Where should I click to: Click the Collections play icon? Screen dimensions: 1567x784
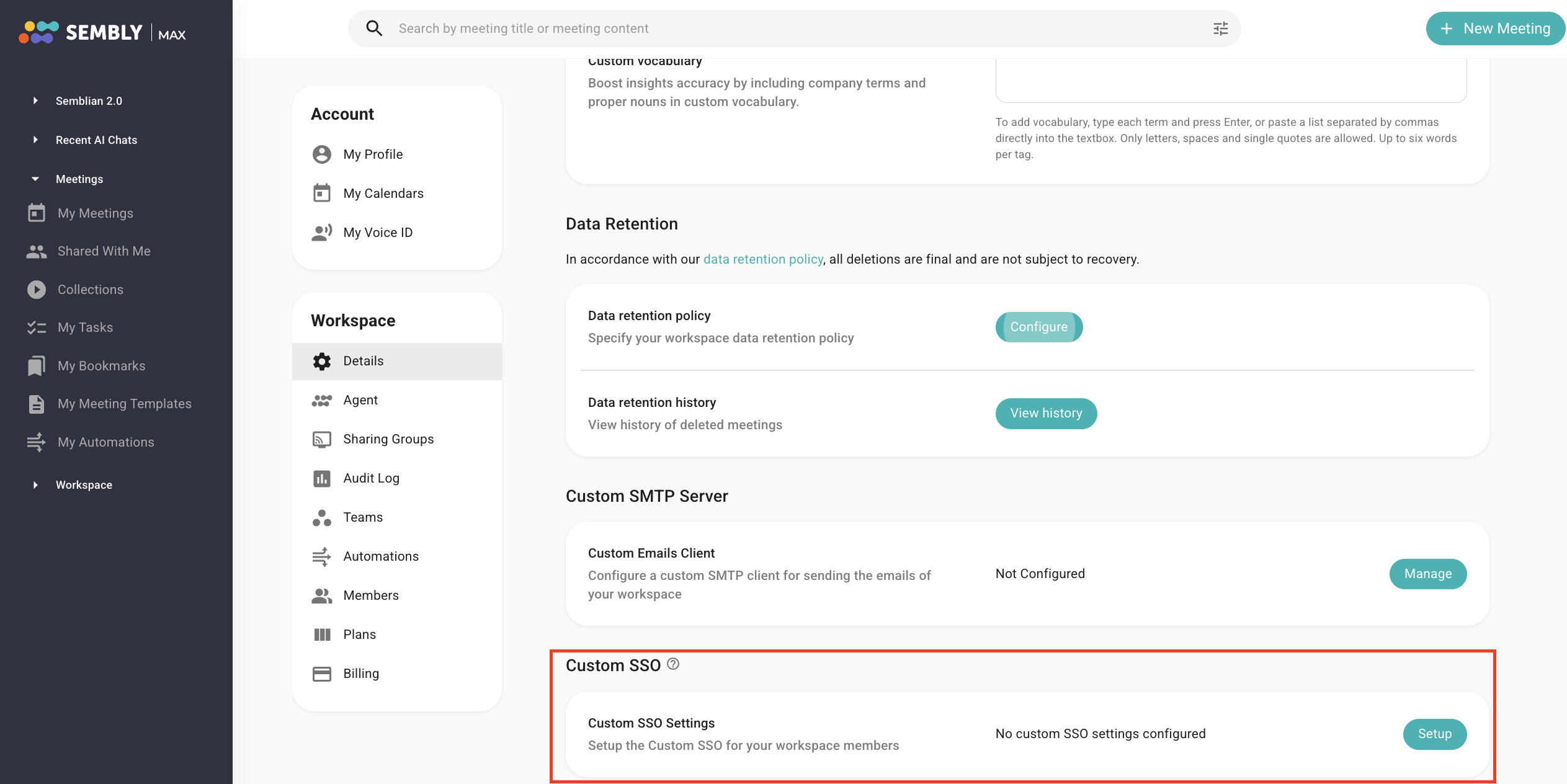point(37,290)
